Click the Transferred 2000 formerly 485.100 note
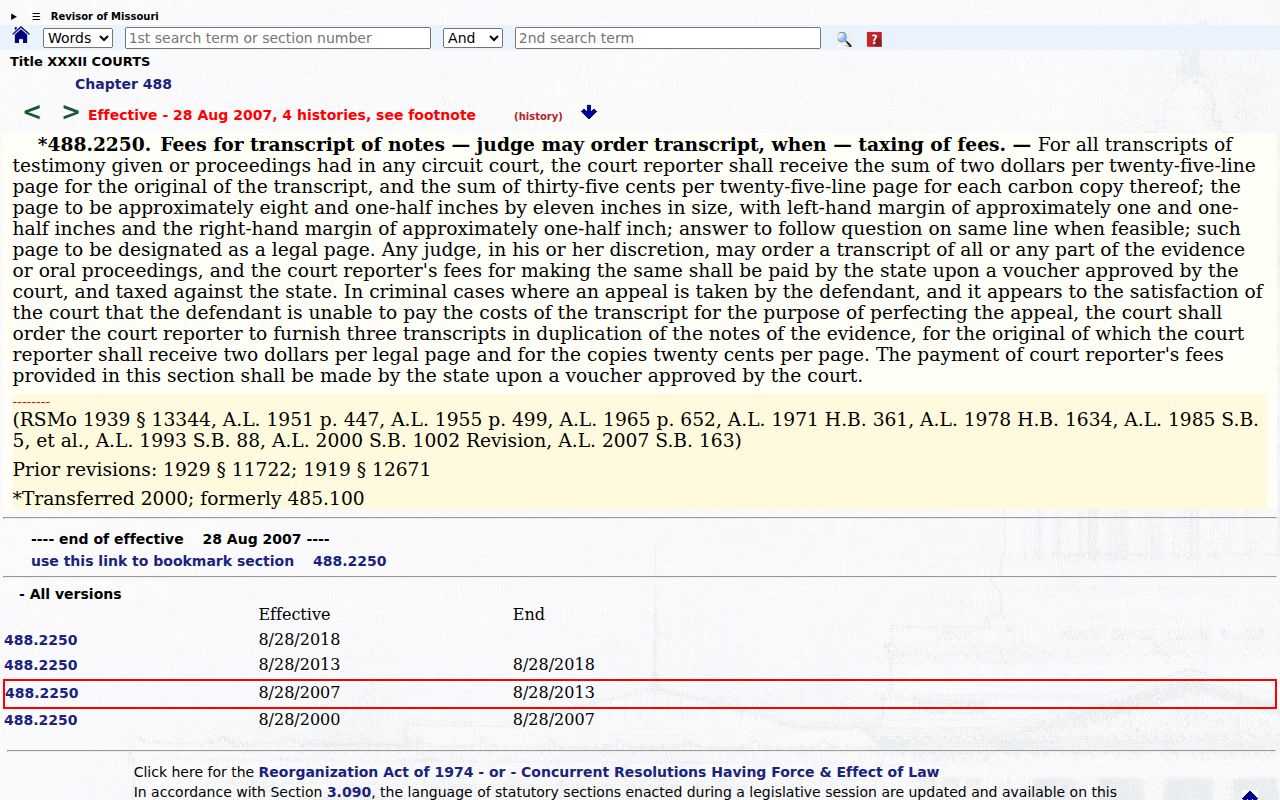Screen dimensions: 1280x800 [x=188, y=498]
